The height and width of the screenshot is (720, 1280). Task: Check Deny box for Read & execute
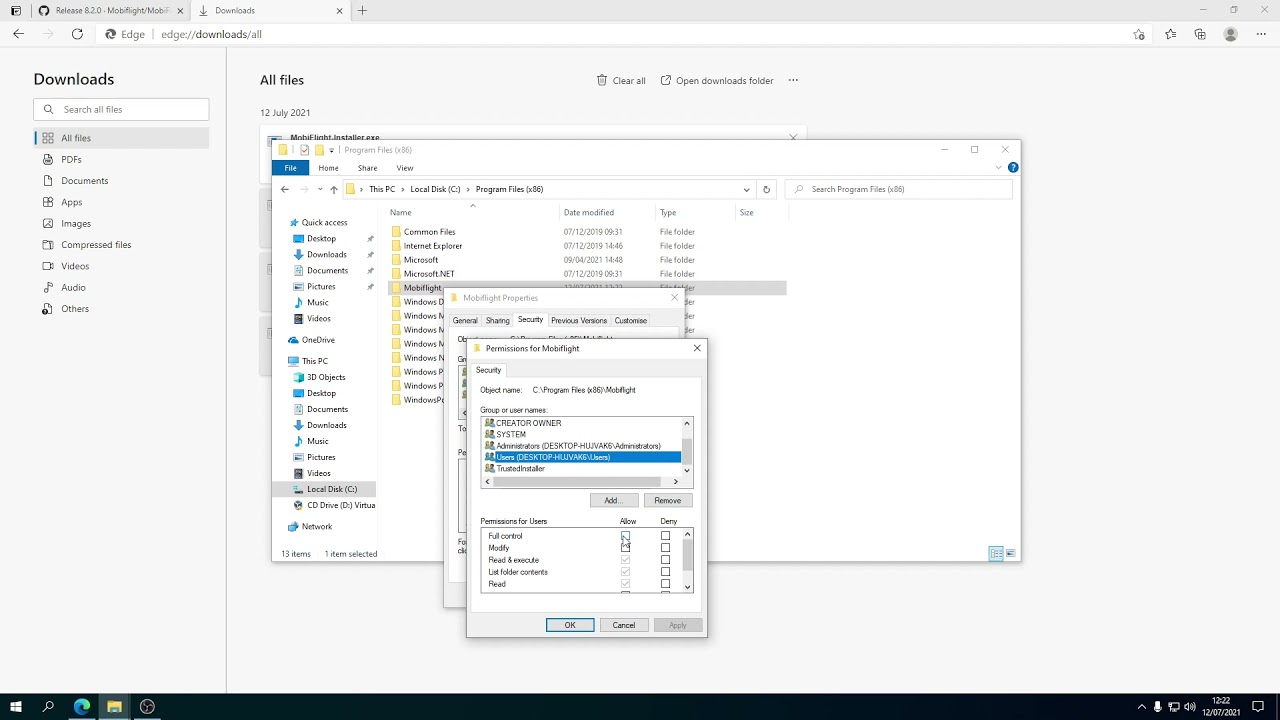coord(665,560)
